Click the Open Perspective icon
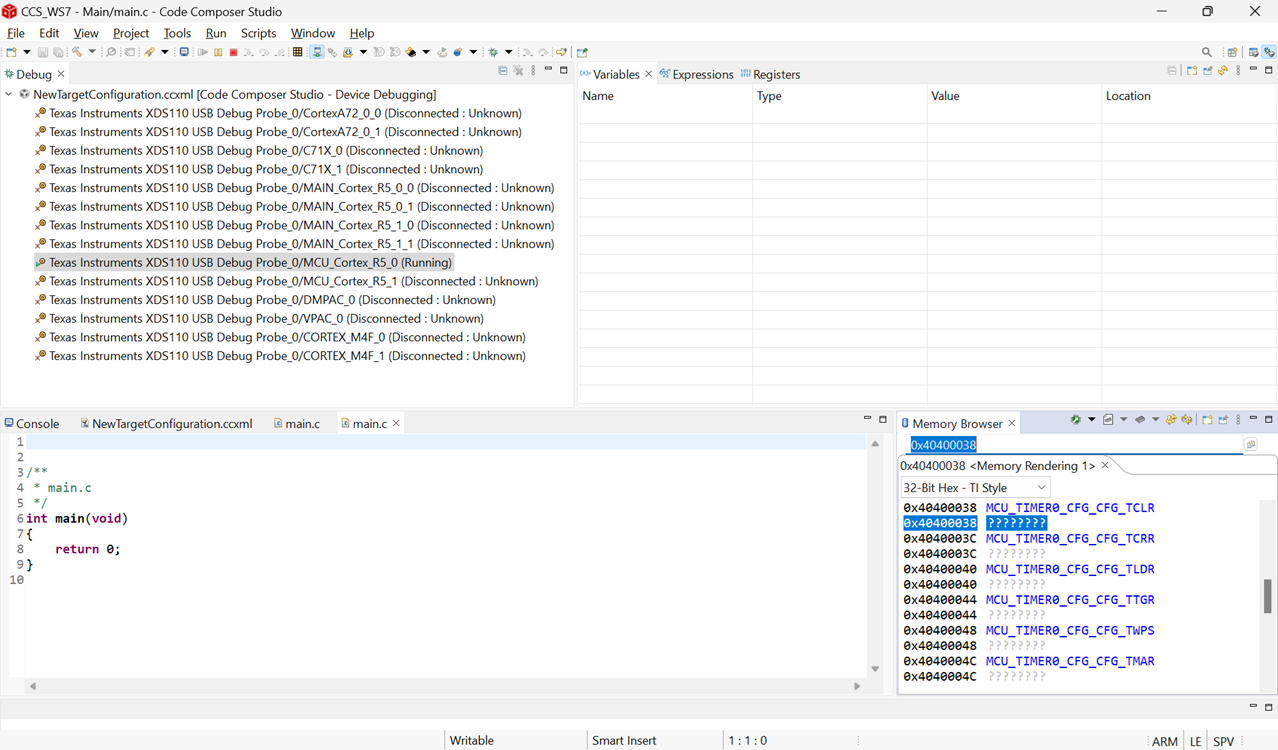 [1232, 52]
